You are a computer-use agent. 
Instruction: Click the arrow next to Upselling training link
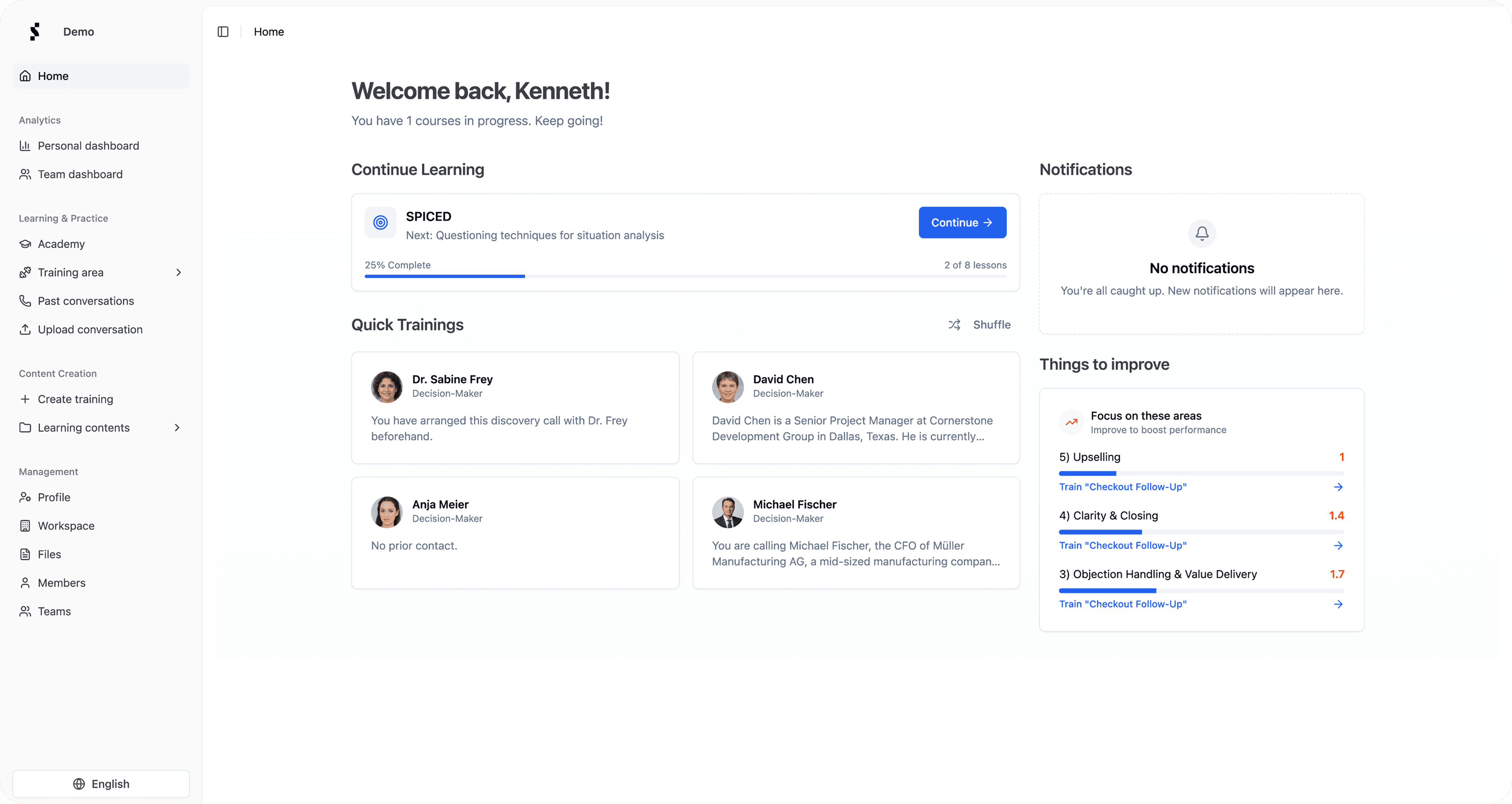pyautogui.click(x=1338, y=487)
